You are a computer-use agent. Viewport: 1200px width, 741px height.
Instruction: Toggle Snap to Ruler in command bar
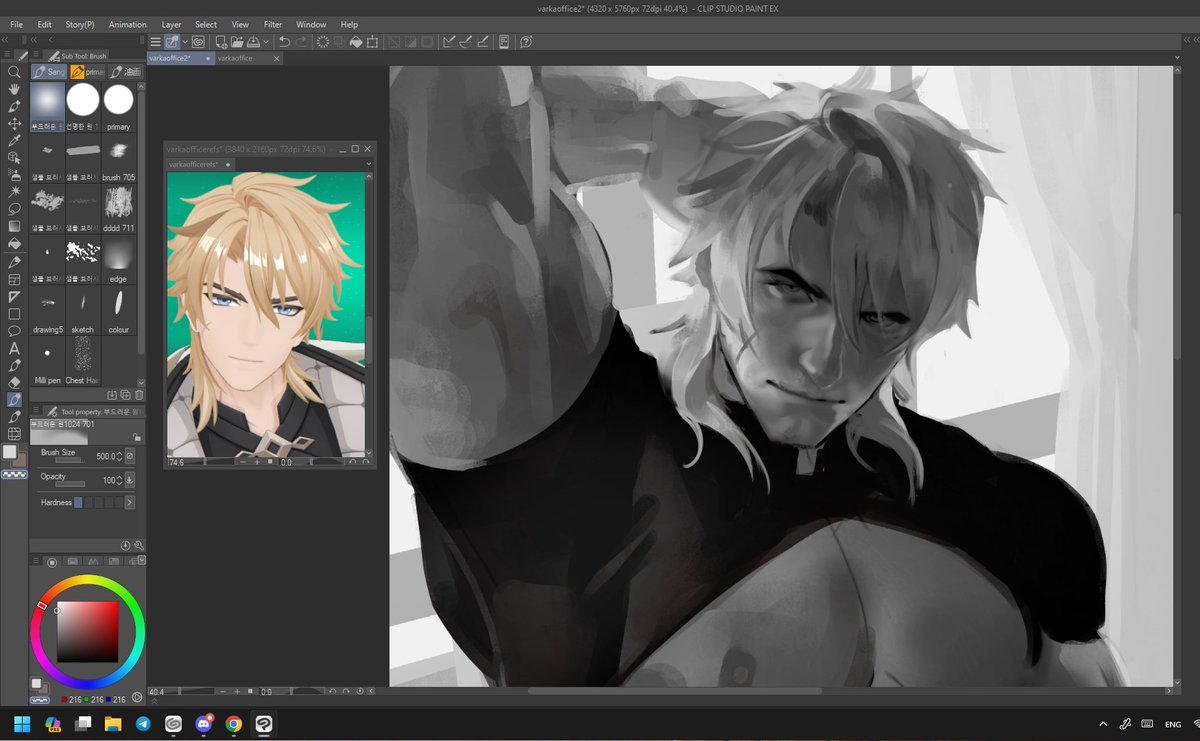click(448, 42)
